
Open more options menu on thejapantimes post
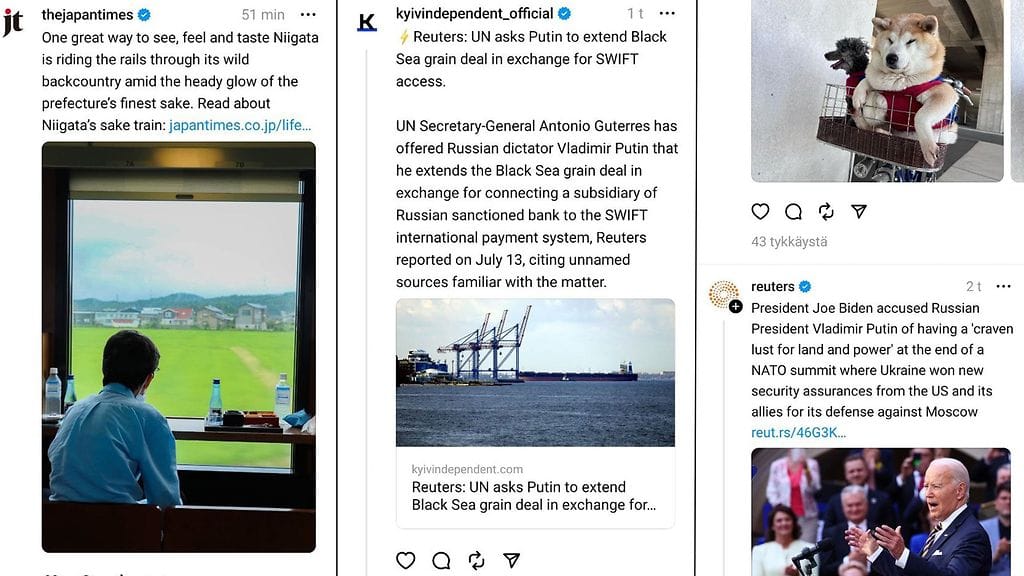point(308,14)
